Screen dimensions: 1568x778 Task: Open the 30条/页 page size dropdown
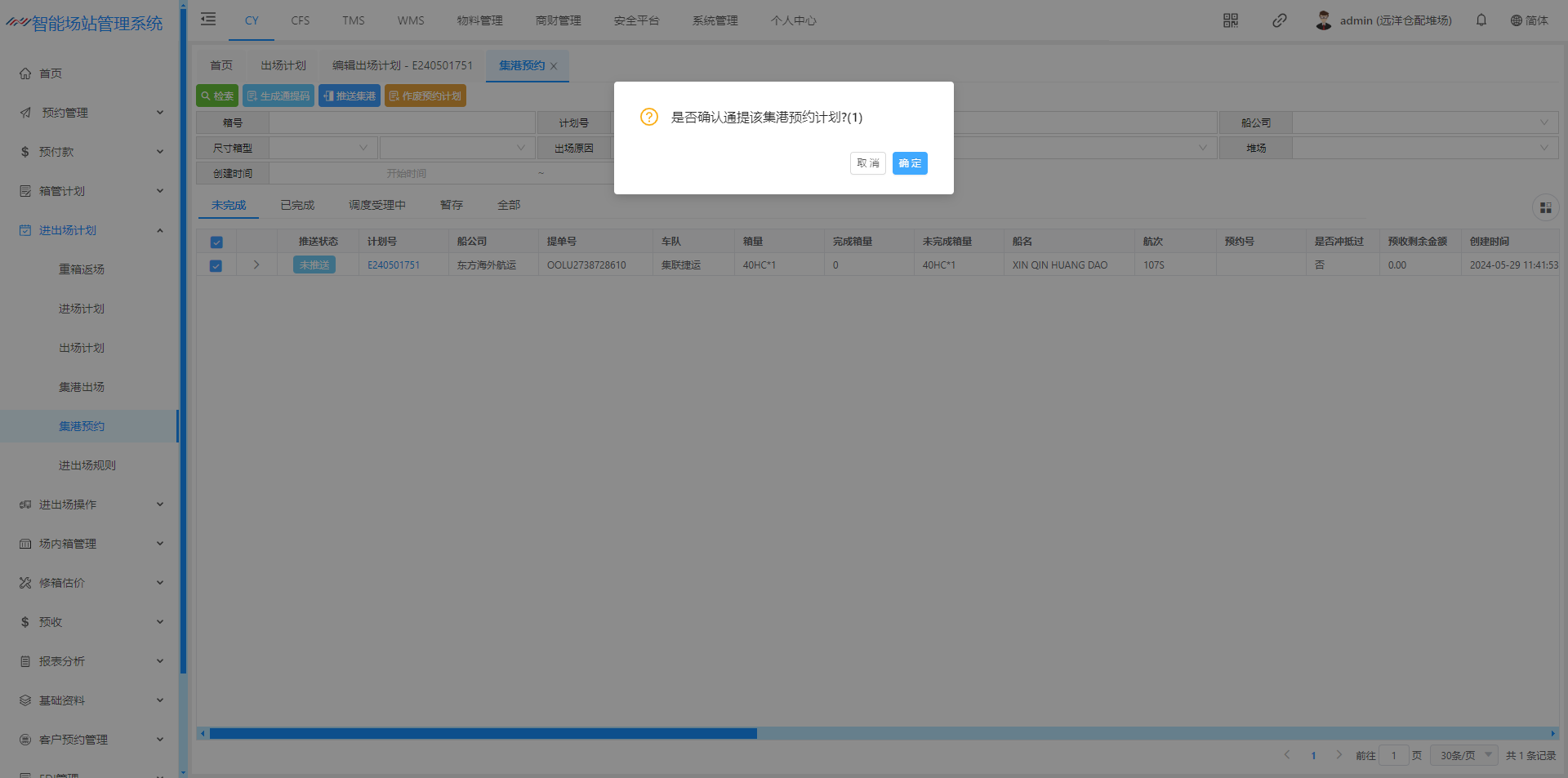1464,755
